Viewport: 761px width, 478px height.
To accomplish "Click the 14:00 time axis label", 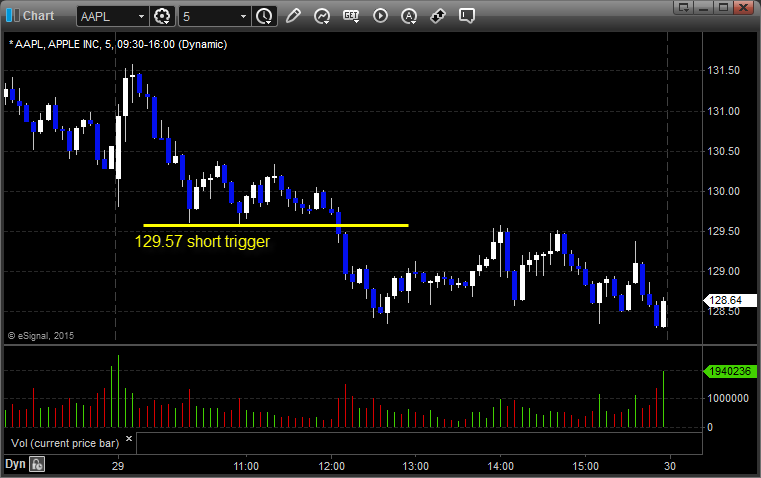I will coord(500,466).
